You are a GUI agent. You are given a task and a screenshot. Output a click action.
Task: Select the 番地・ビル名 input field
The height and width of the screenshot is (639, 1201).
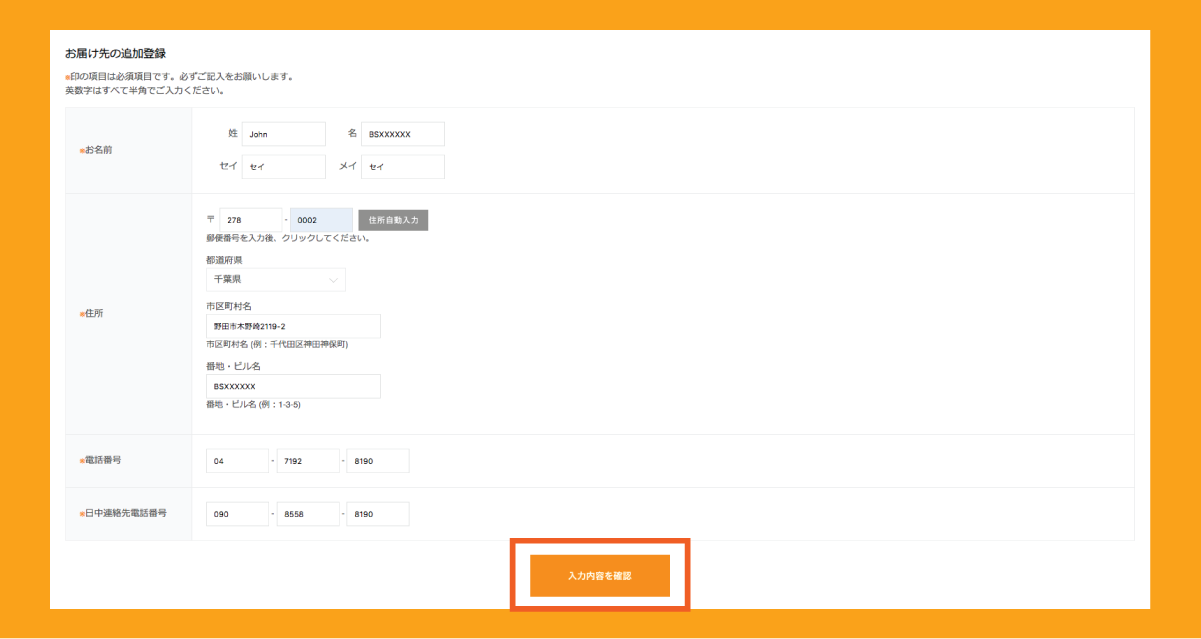click(293, 386)
